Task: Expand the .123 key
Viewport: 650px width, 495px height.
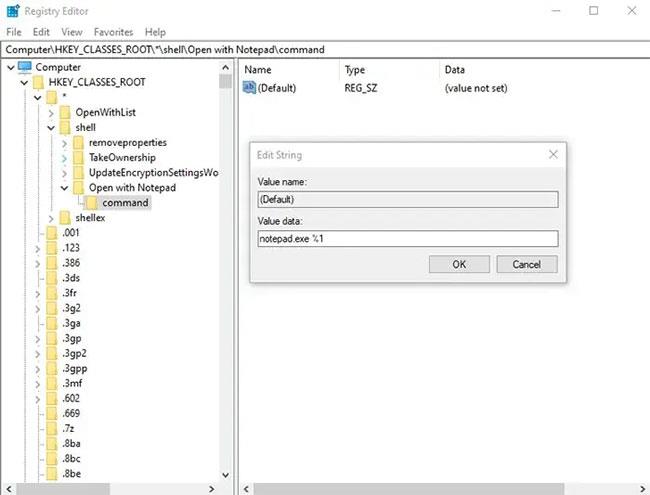Action: tap(38, 248)
